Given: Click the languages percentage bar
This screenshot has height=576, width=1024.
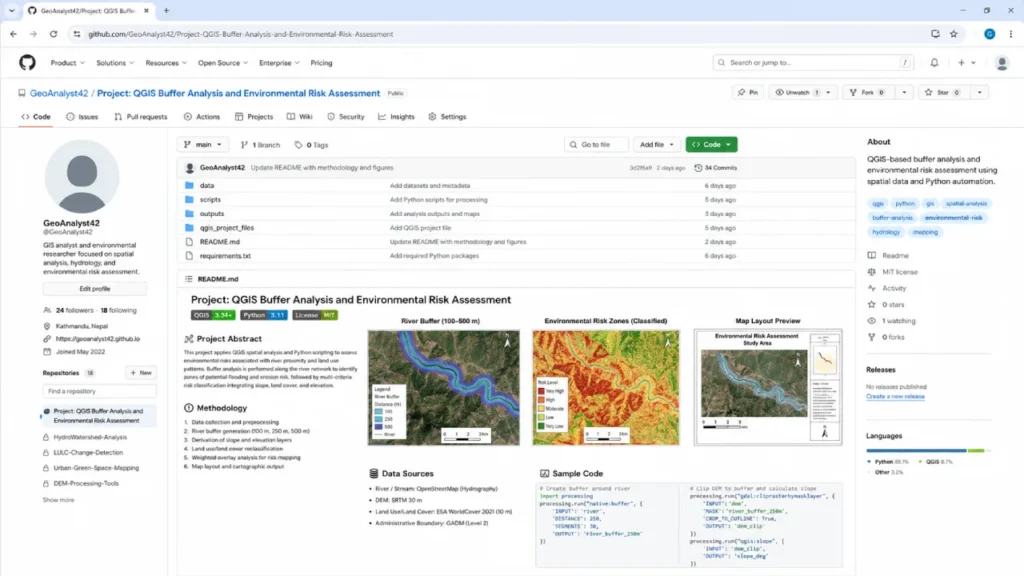Looking at the screenshot, I should click(928, 451).
